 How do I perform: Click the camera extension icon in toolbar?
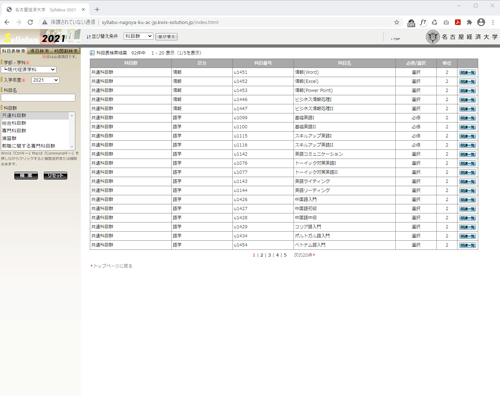point(446,22)
